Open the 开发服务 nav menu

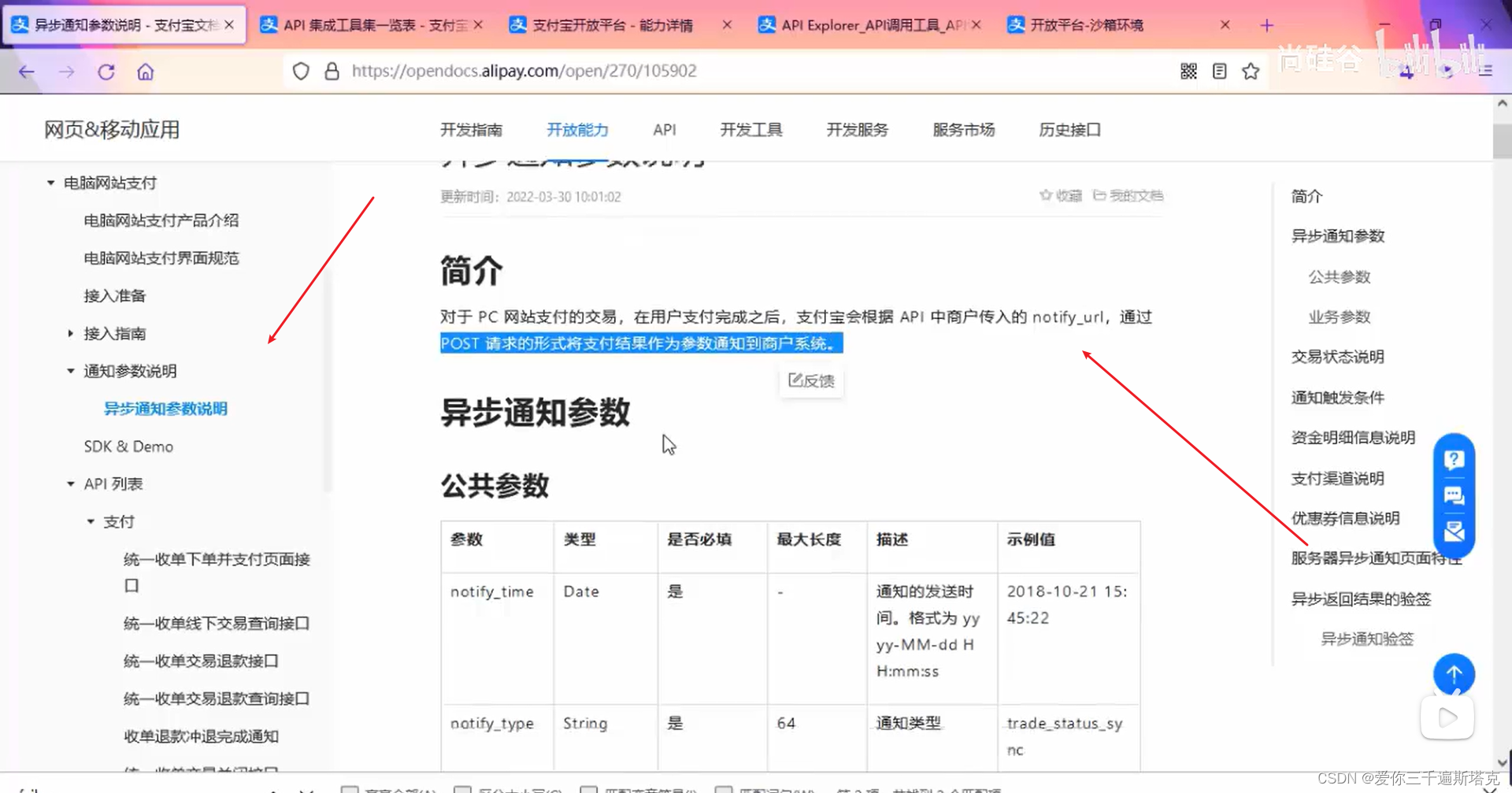coord(858,130)
